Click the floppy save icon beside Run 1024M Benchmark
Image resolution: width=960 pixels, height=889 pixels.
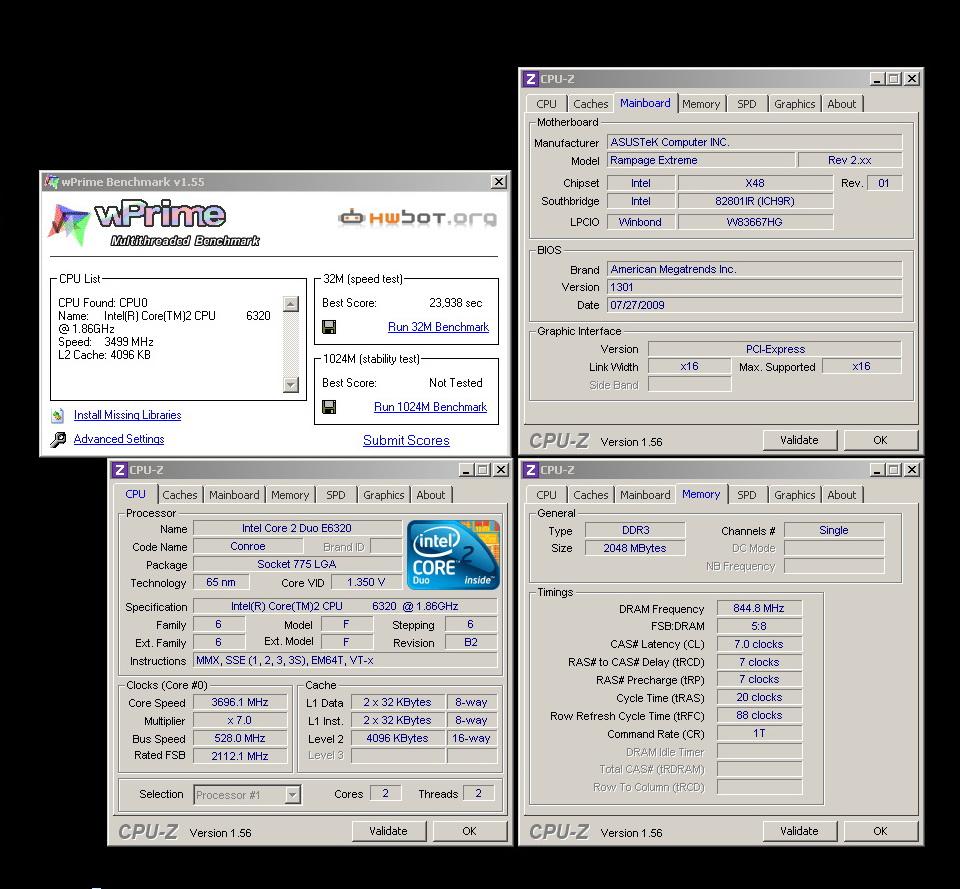[x=329, y=407]
